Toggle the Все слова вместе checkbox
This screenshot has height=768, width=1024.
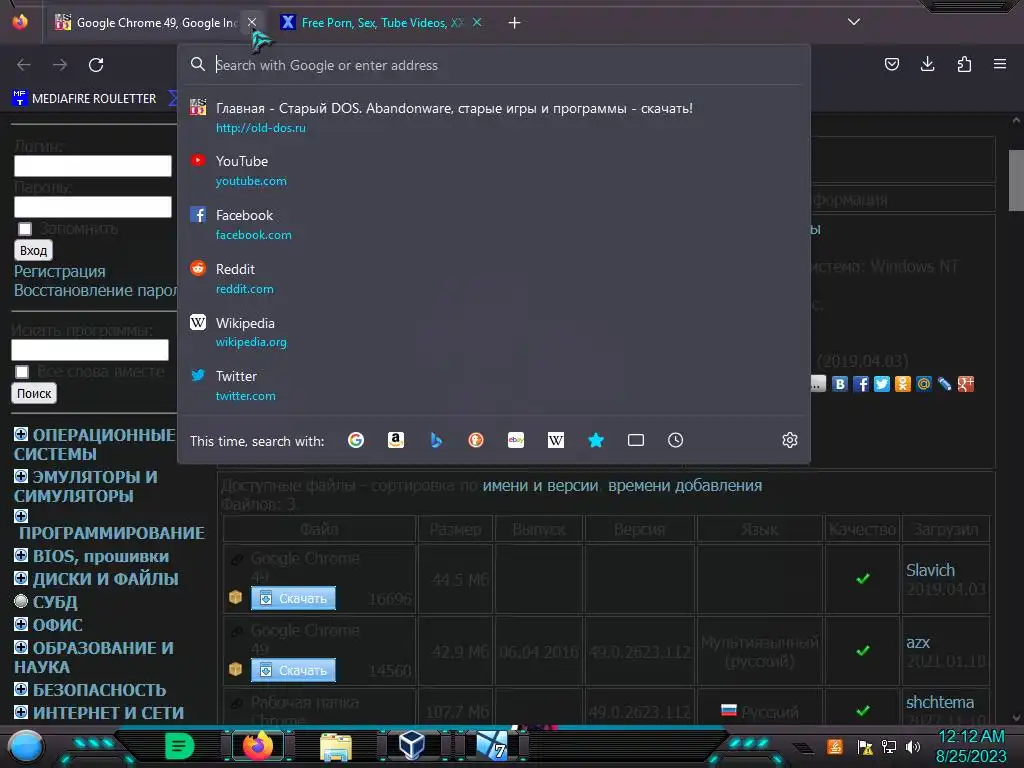(22, 372)
